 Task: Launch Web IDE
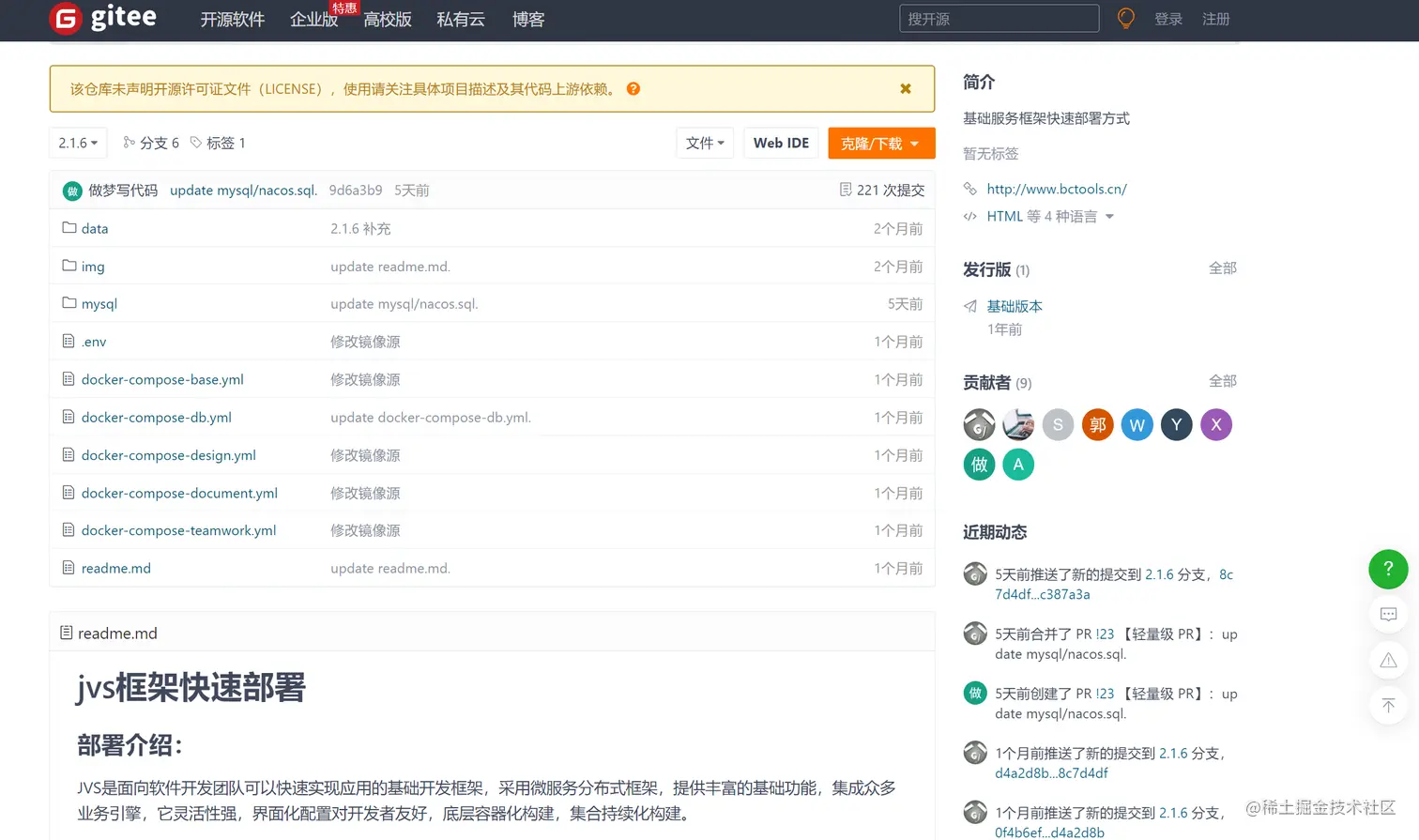781,143
